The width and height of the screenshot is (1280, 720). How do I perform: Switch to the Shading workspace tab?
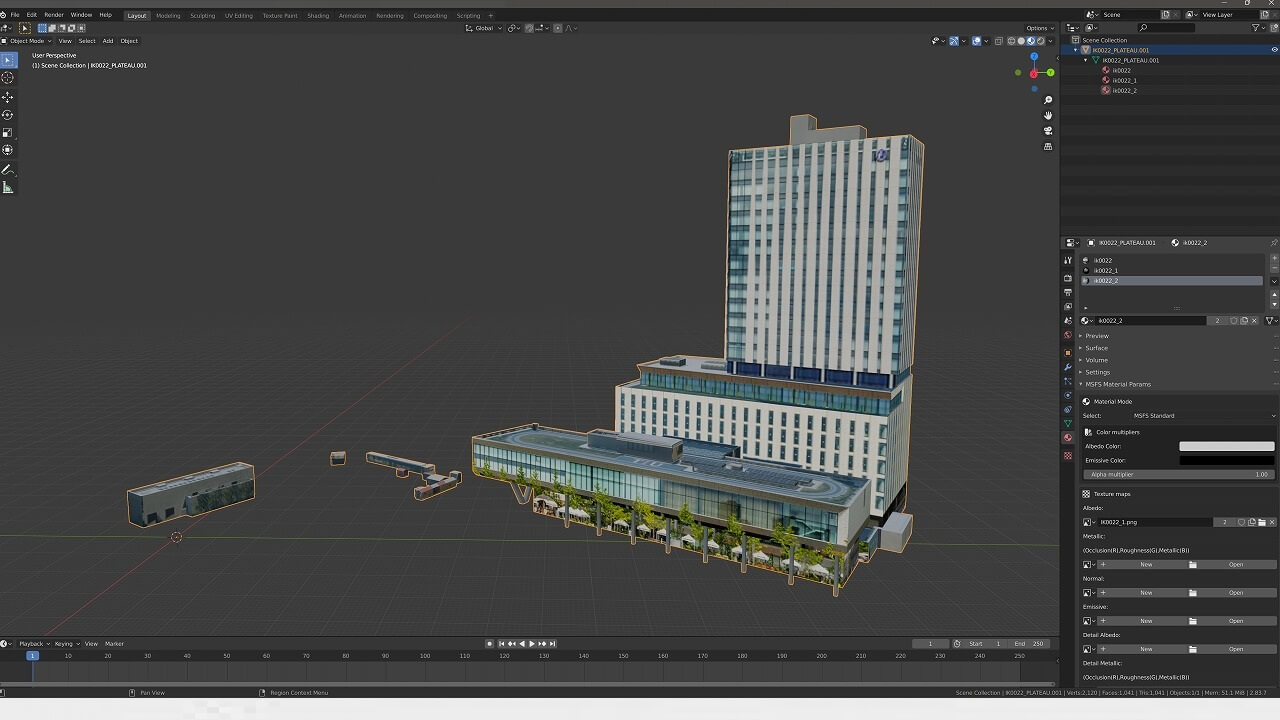pos(318,16)
